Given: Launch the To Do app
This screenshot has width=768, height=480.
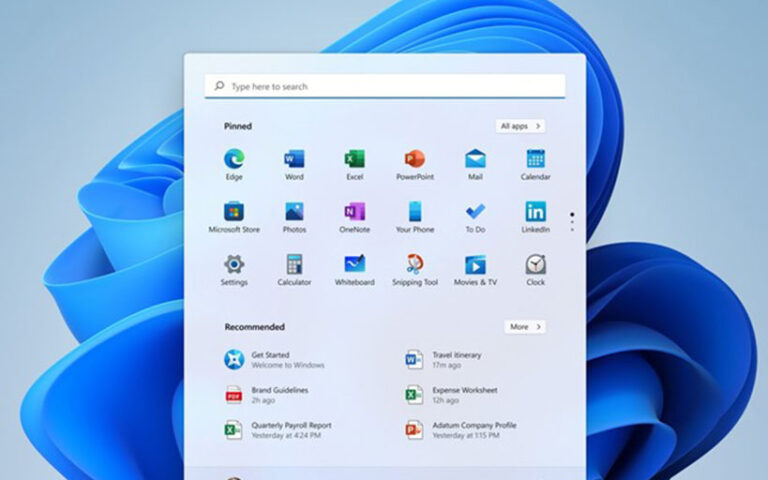Looking at the screenshot, I should click(x=475, y=212).
